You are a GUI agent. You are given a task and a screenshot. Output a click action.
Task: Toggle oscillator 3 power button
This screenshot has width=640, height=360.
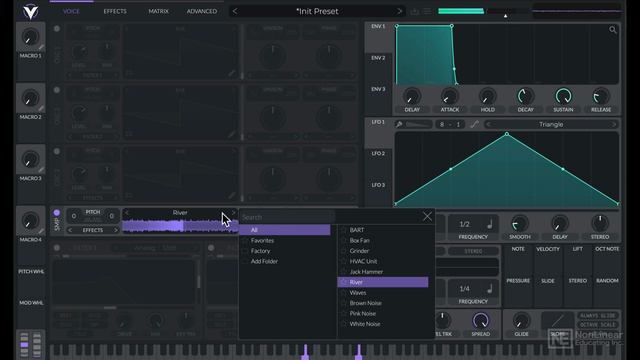tap(57, 151)
